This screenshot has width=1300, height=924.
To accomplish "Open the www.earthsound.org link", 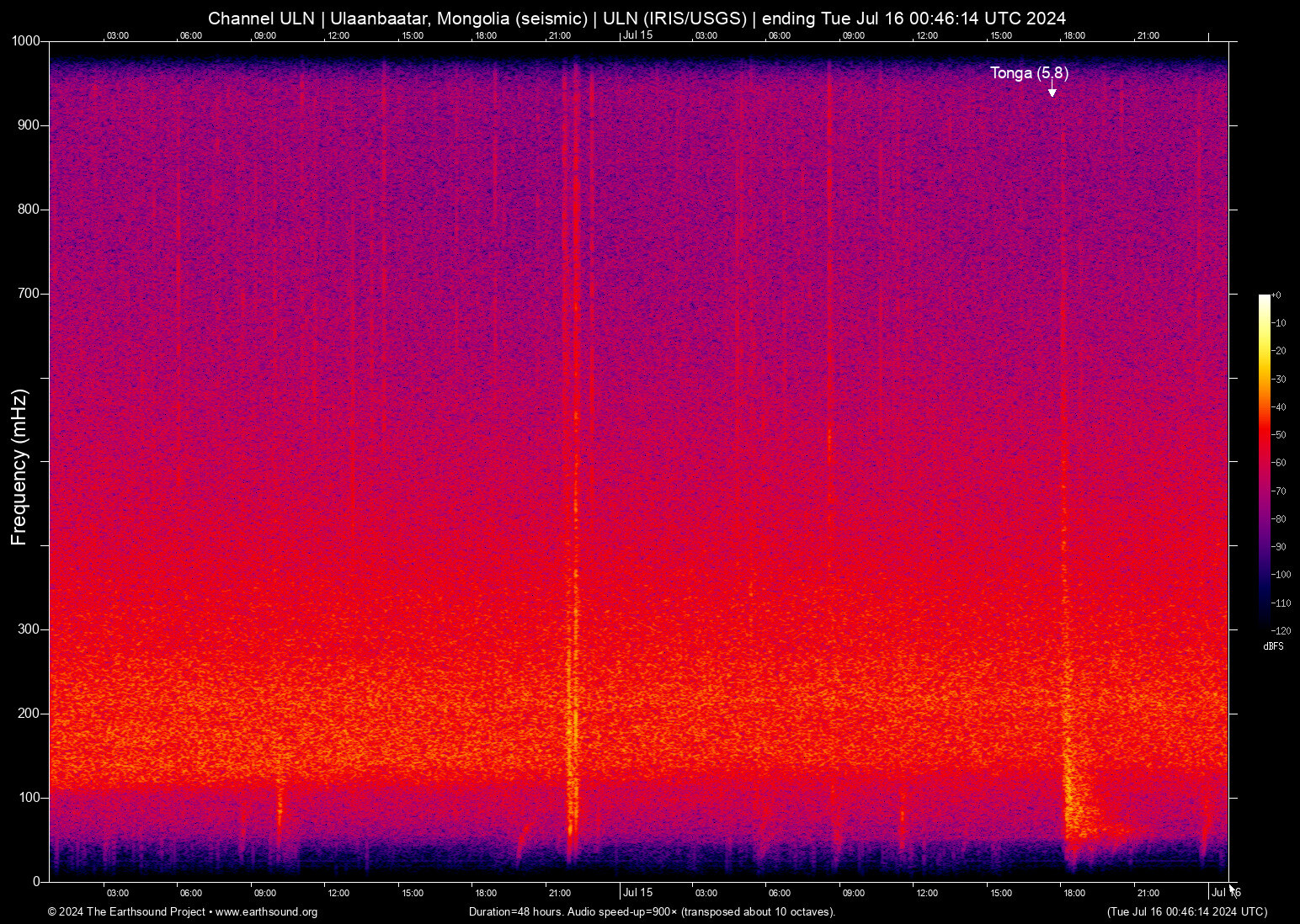I will (266, 912).
